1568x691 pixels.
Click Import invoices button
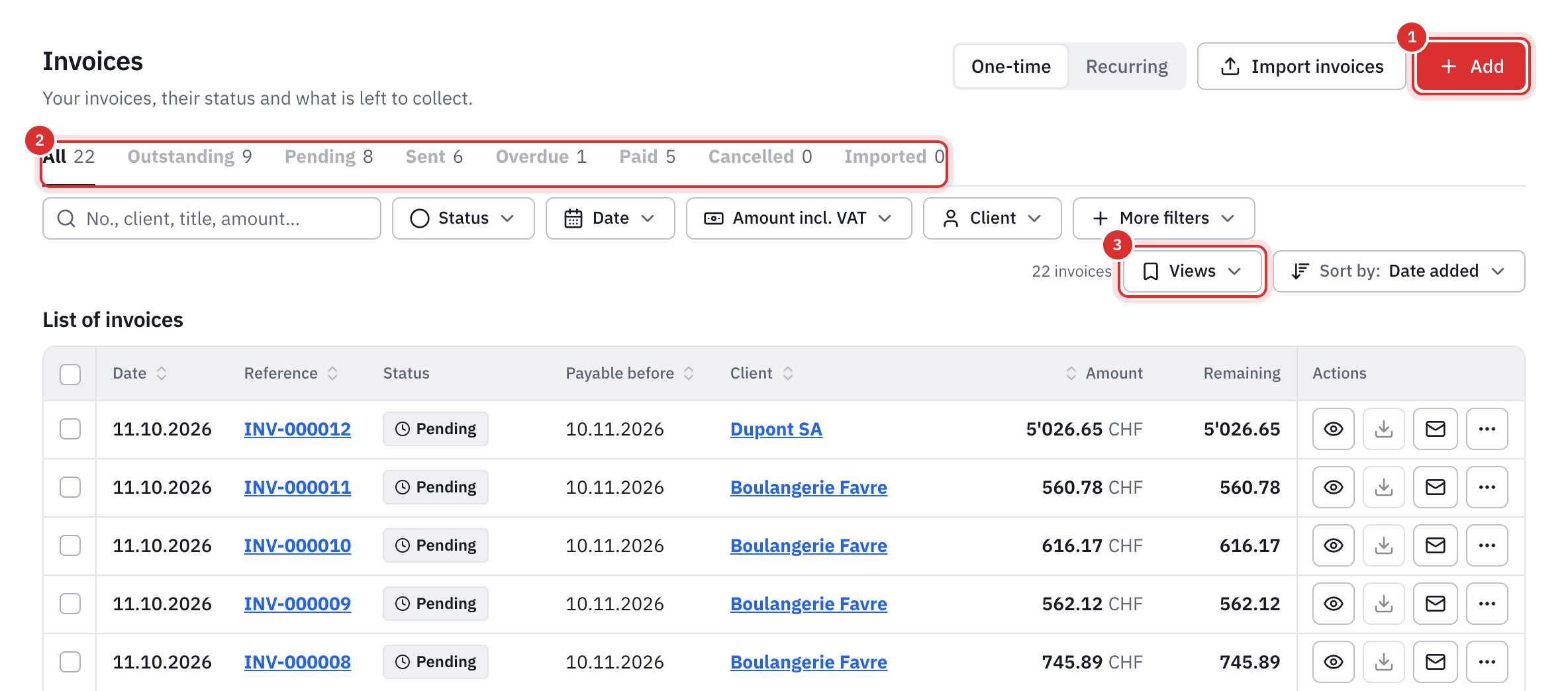tap(1301, 67)
